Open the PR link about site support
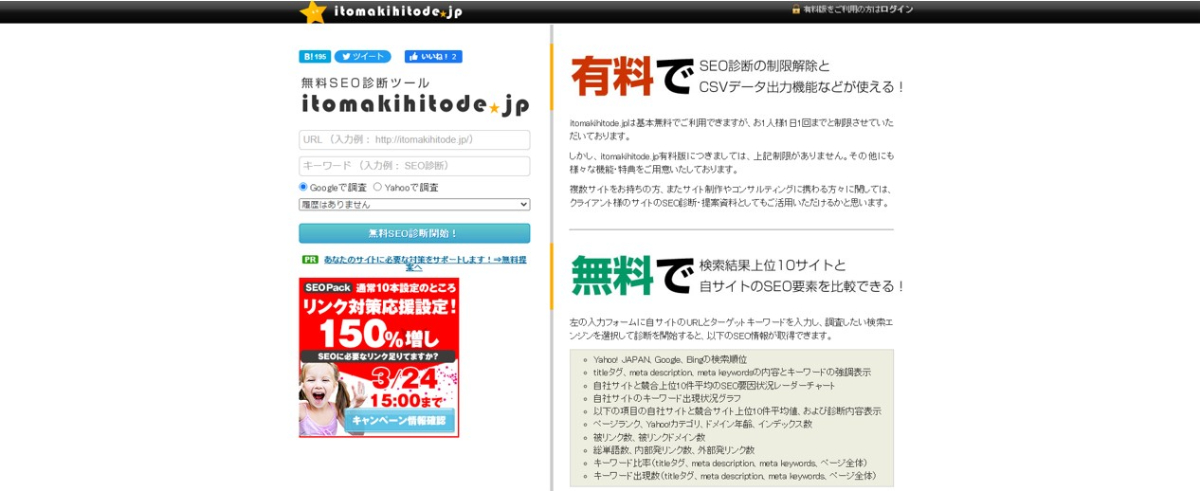Image resolution: width=1200 pixels, height=491 pixels. (425, 263)
